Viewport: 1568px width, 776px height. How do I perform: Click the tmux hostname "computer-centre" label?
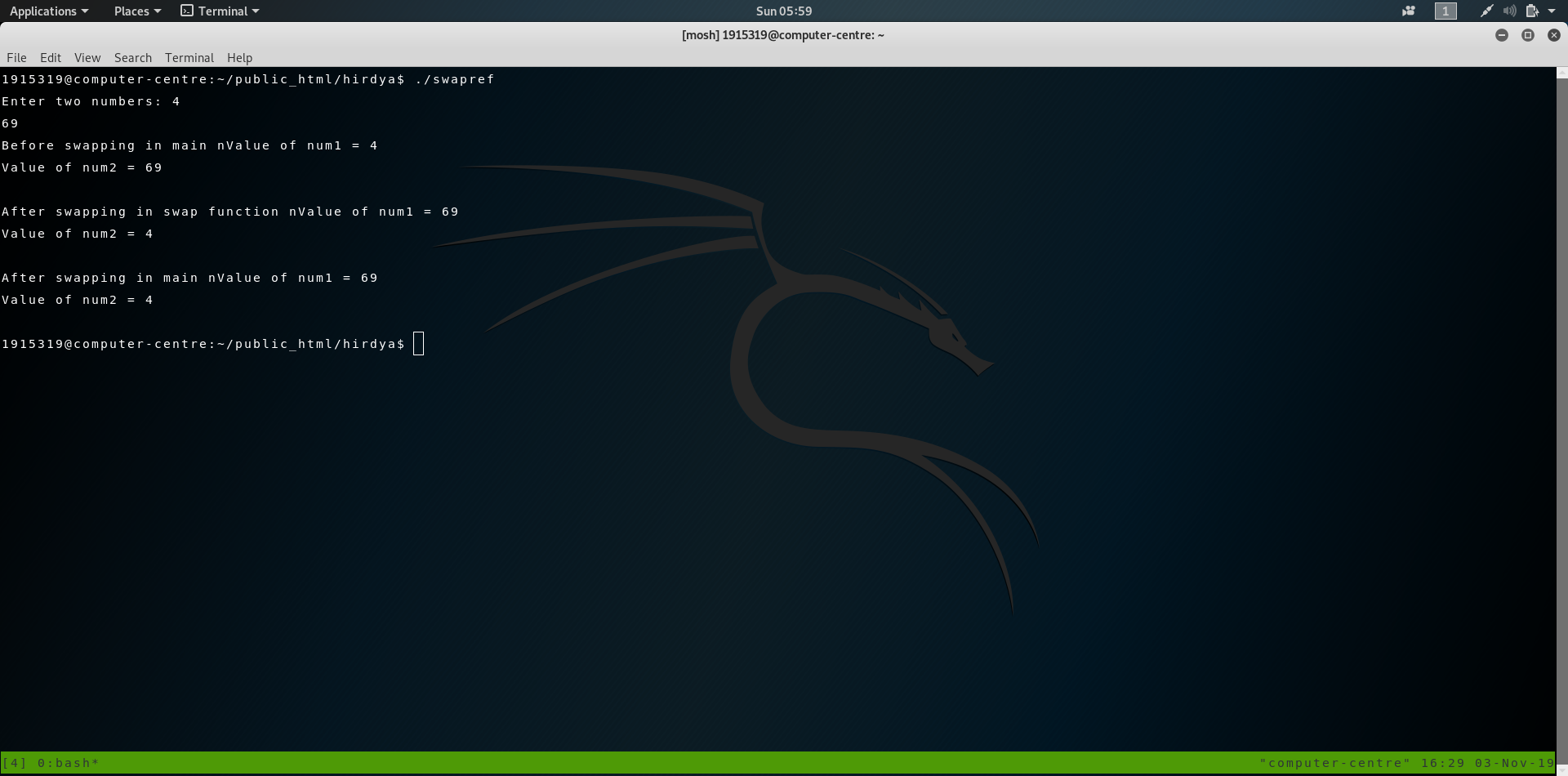click(1335, 763)
